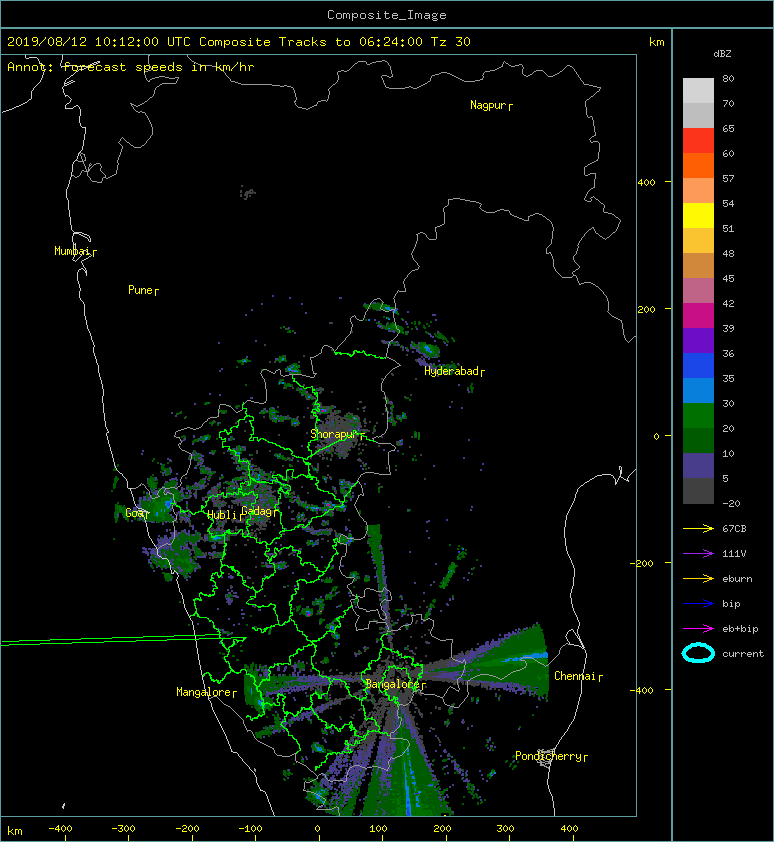Click the magenta eb+bip arrow in legend
The width and height of the screenshot is (774, 842).
pos(698,629)
